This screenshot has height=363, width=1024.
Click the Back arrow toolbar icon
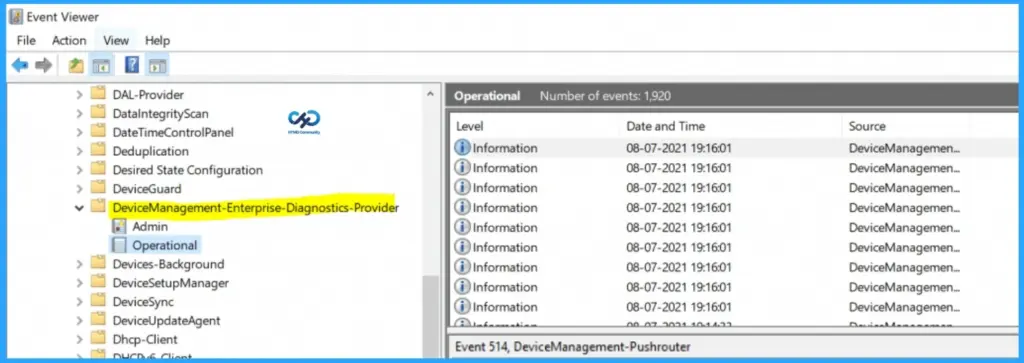20,65
